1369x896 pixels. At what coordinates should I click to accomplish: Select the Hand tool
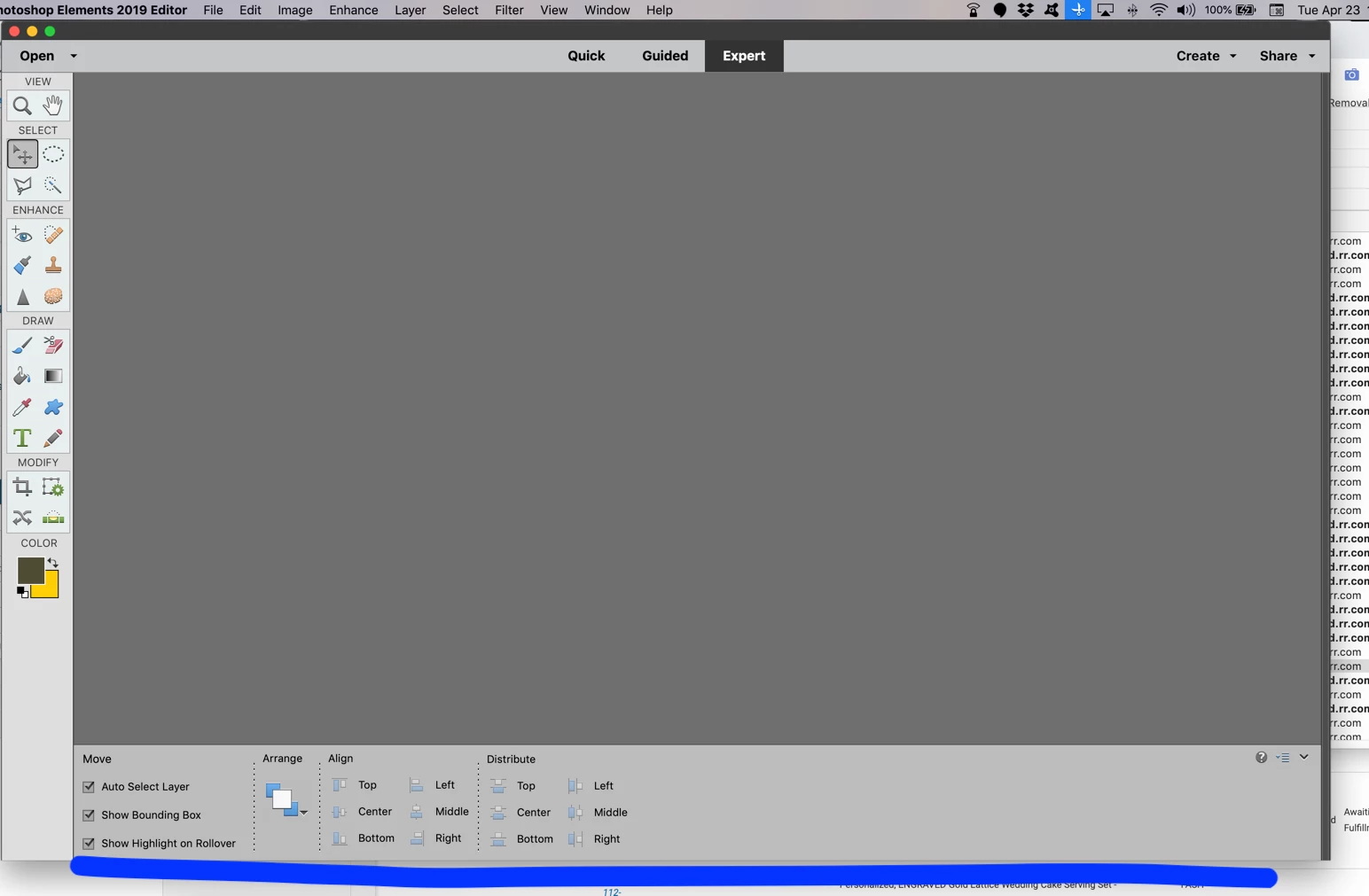coord(53,105)
